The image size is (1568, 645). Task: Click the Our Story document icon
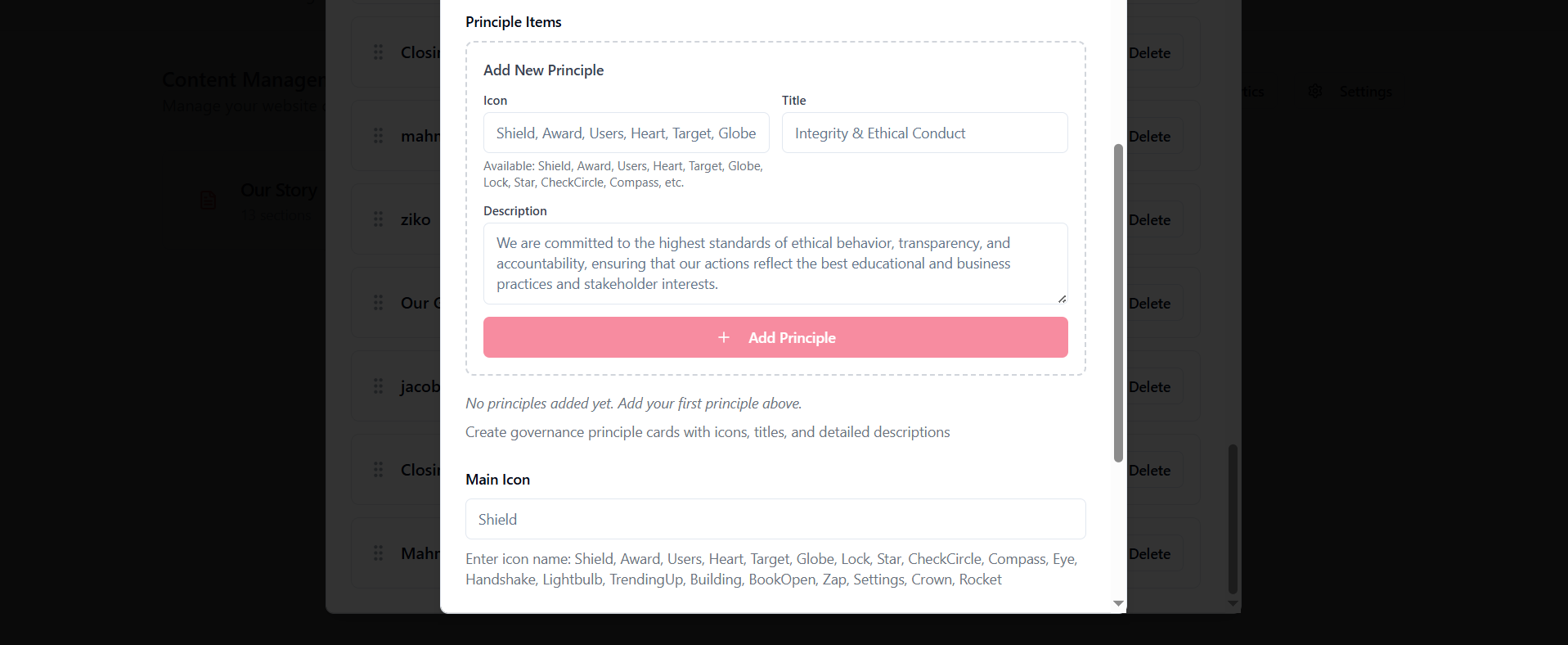209,200
